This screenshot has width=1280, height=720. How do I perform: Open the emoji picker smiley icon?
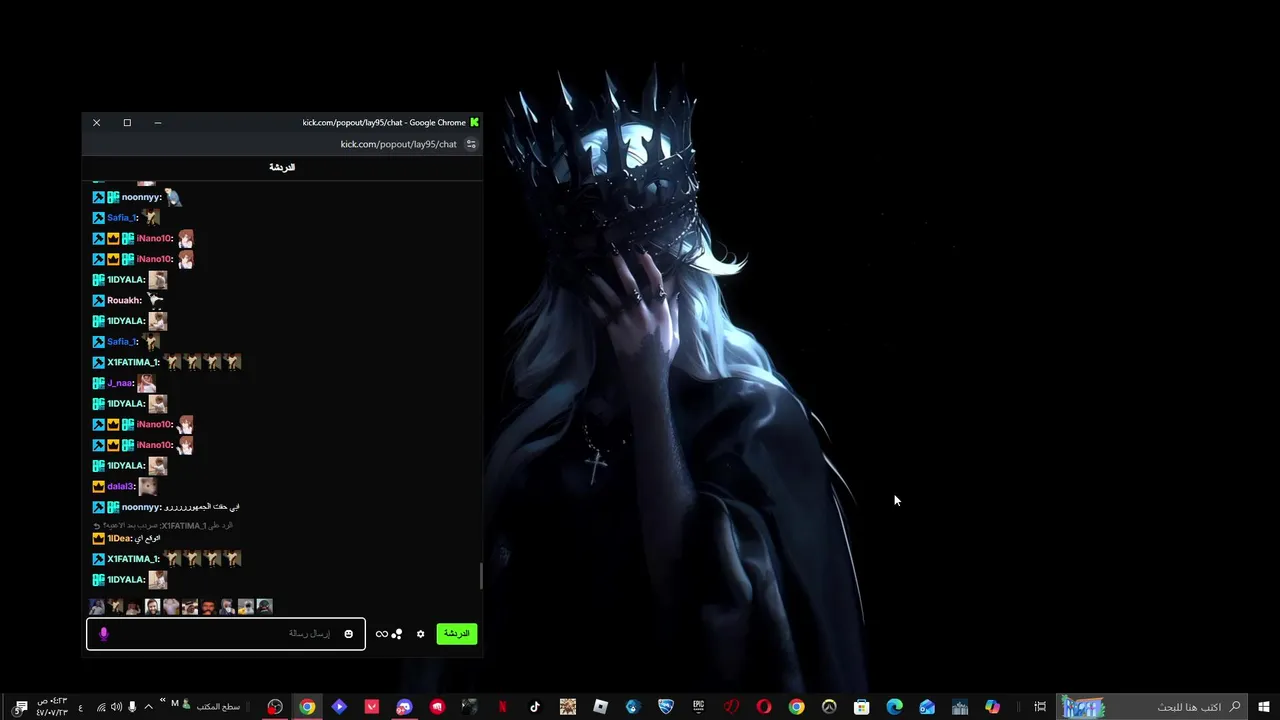click(x=348, y=634)
